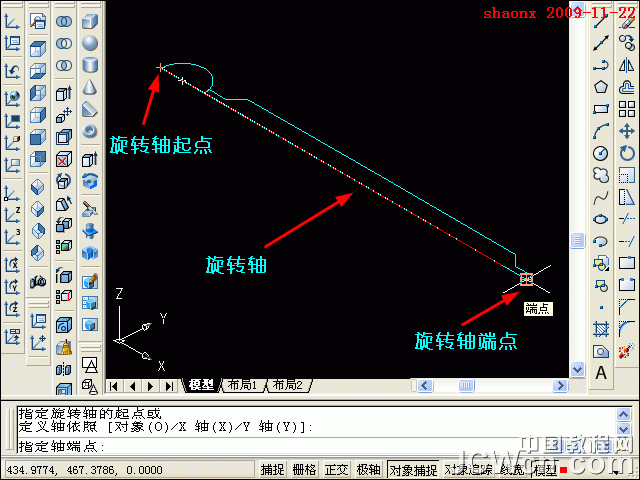This screenshot has width=640, height=480.
Task: Select the Slice solid tool
Action: tap(90, 209)
